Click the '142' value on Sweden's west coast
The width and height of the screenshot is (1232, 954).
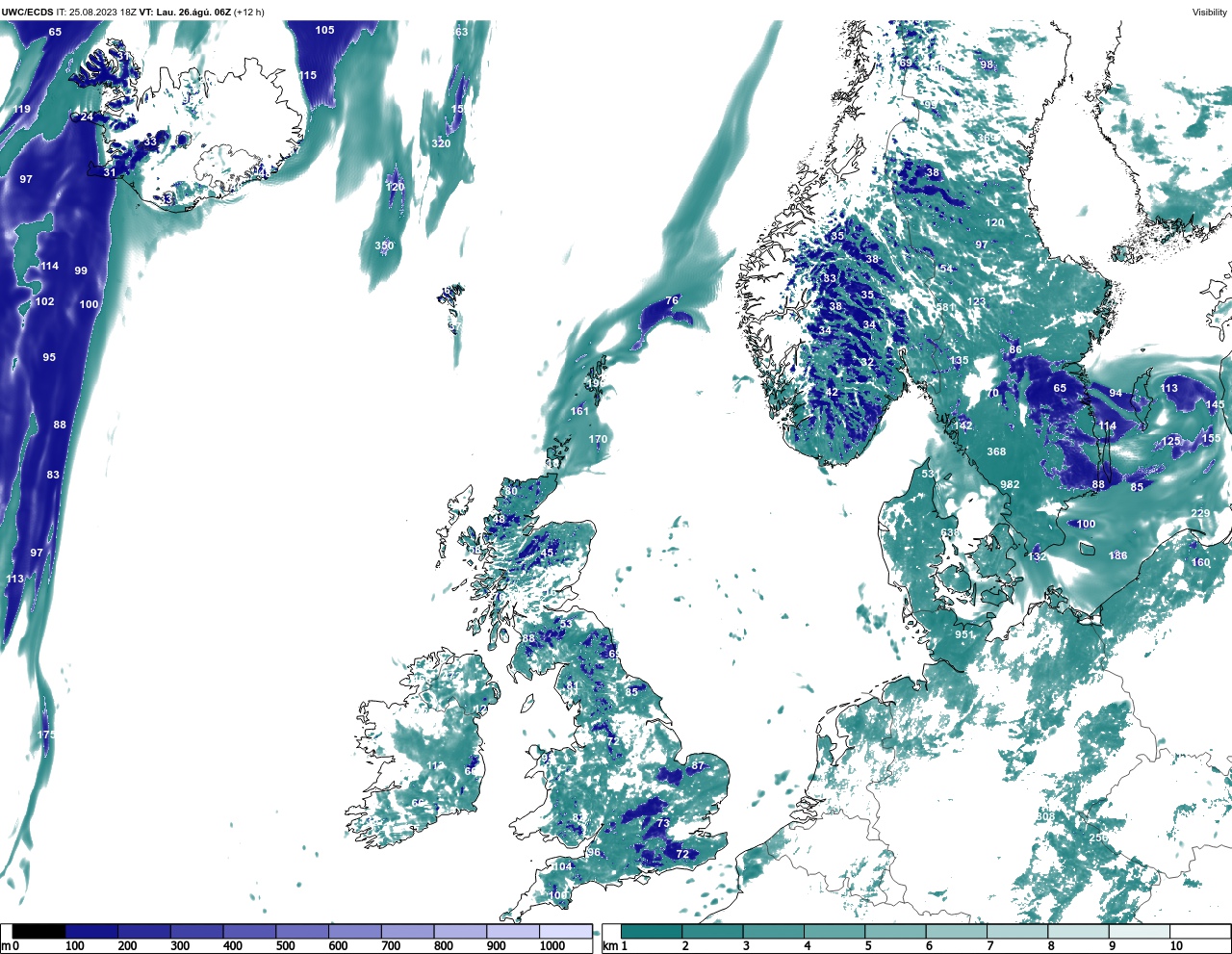963,425
